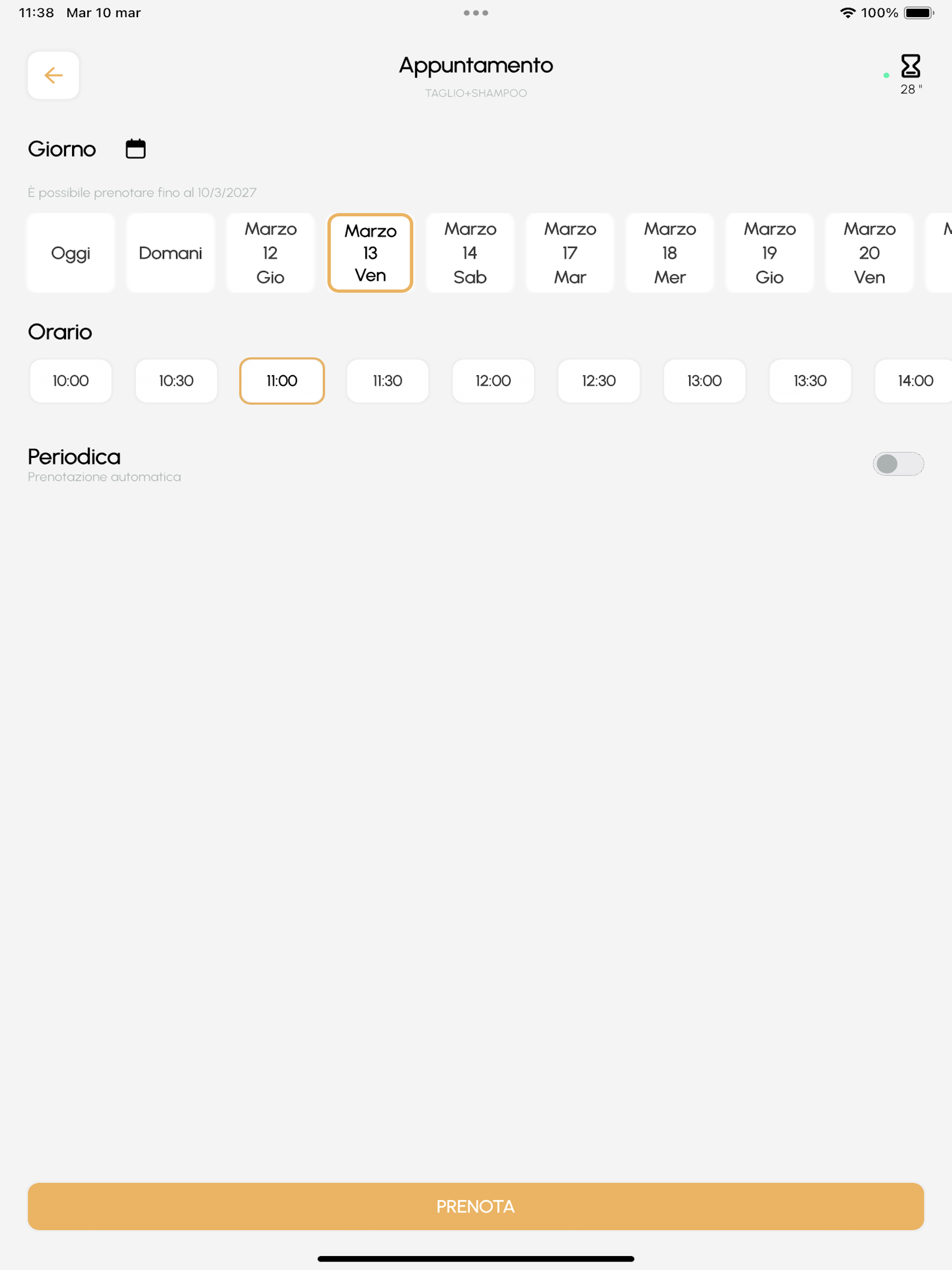
Task: Tap the hourglass timer icon
Action: tap(910, 66)
